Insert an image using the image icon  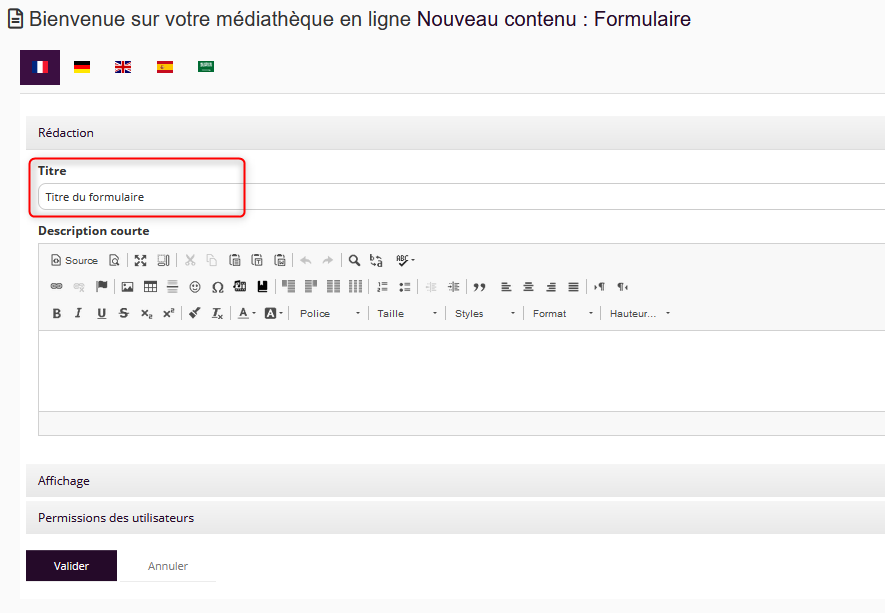pos(127,287)
